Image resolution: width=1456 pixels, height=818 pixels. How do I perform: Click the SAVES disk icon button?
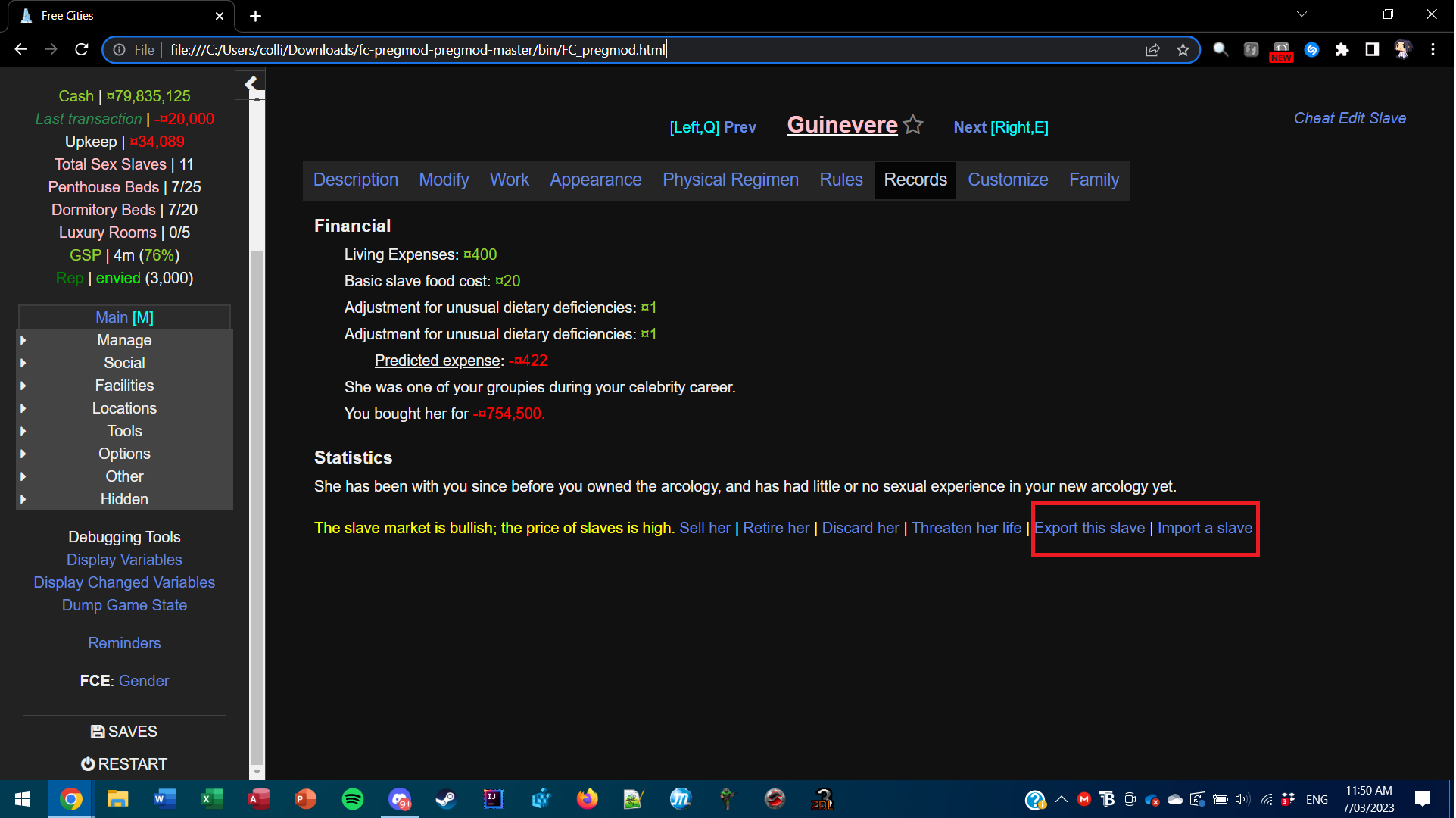[x=124, y=732]
